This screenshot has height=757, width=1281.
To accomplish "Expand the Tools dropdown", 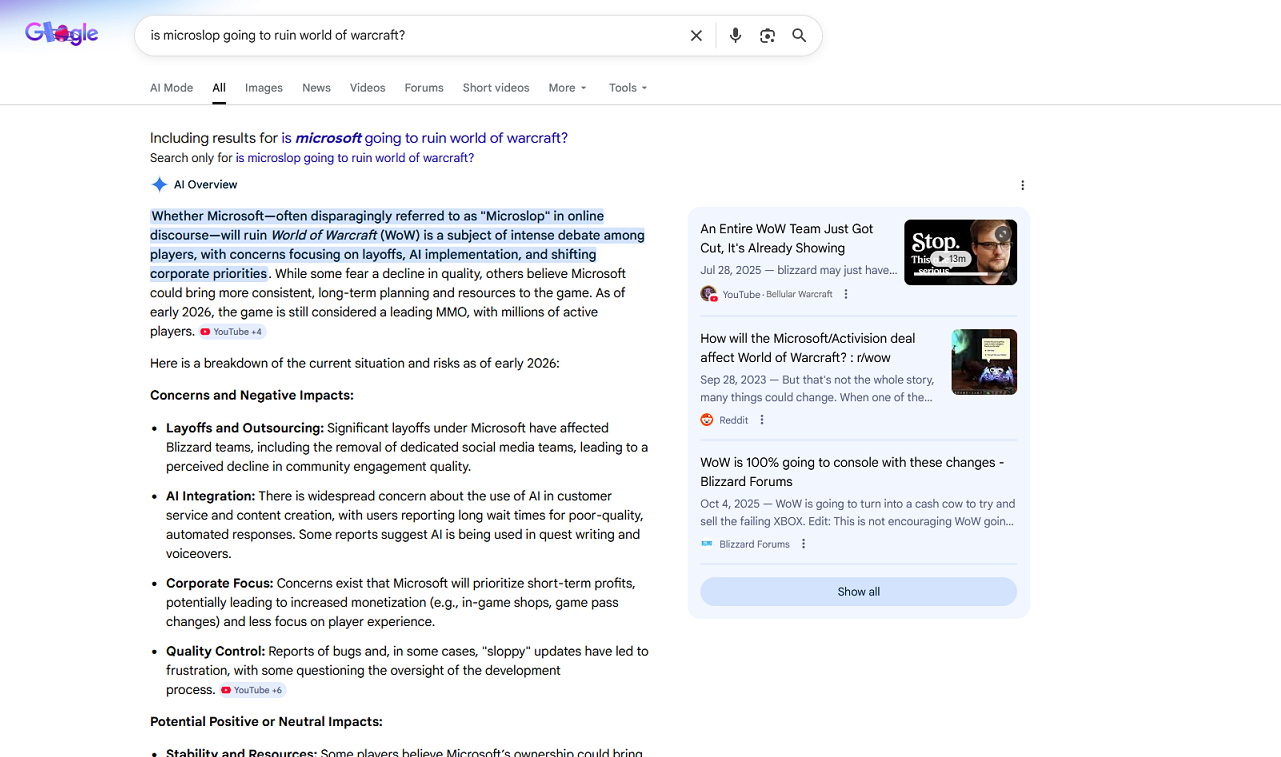I will point(628,88).
